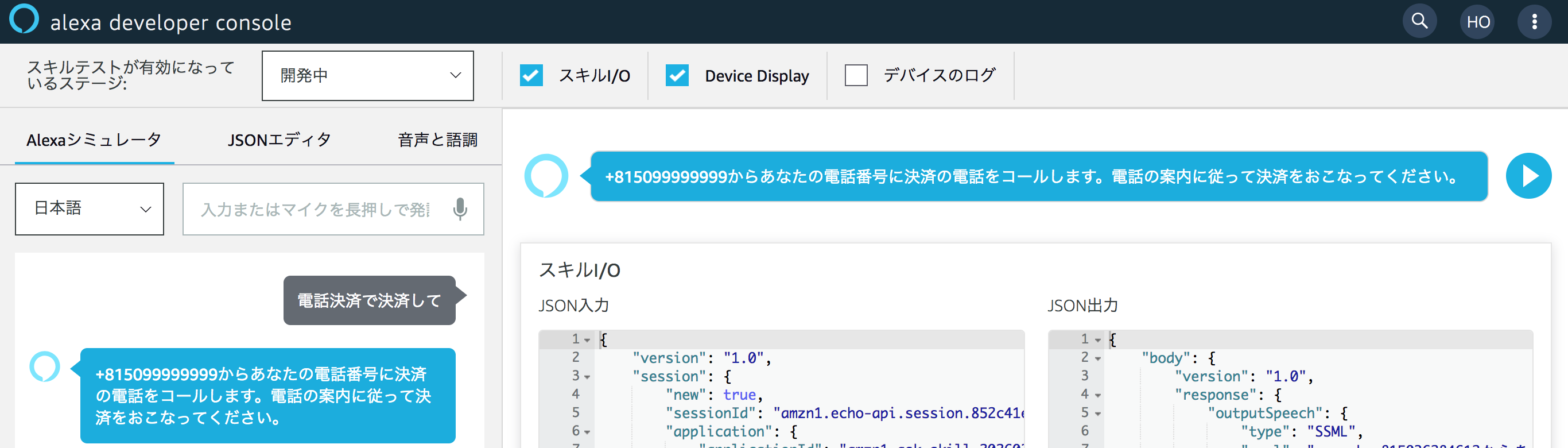Switch to the 音声と語調 tab
Viewport: 1568px width, 448px height.
[x=438, y=140]
